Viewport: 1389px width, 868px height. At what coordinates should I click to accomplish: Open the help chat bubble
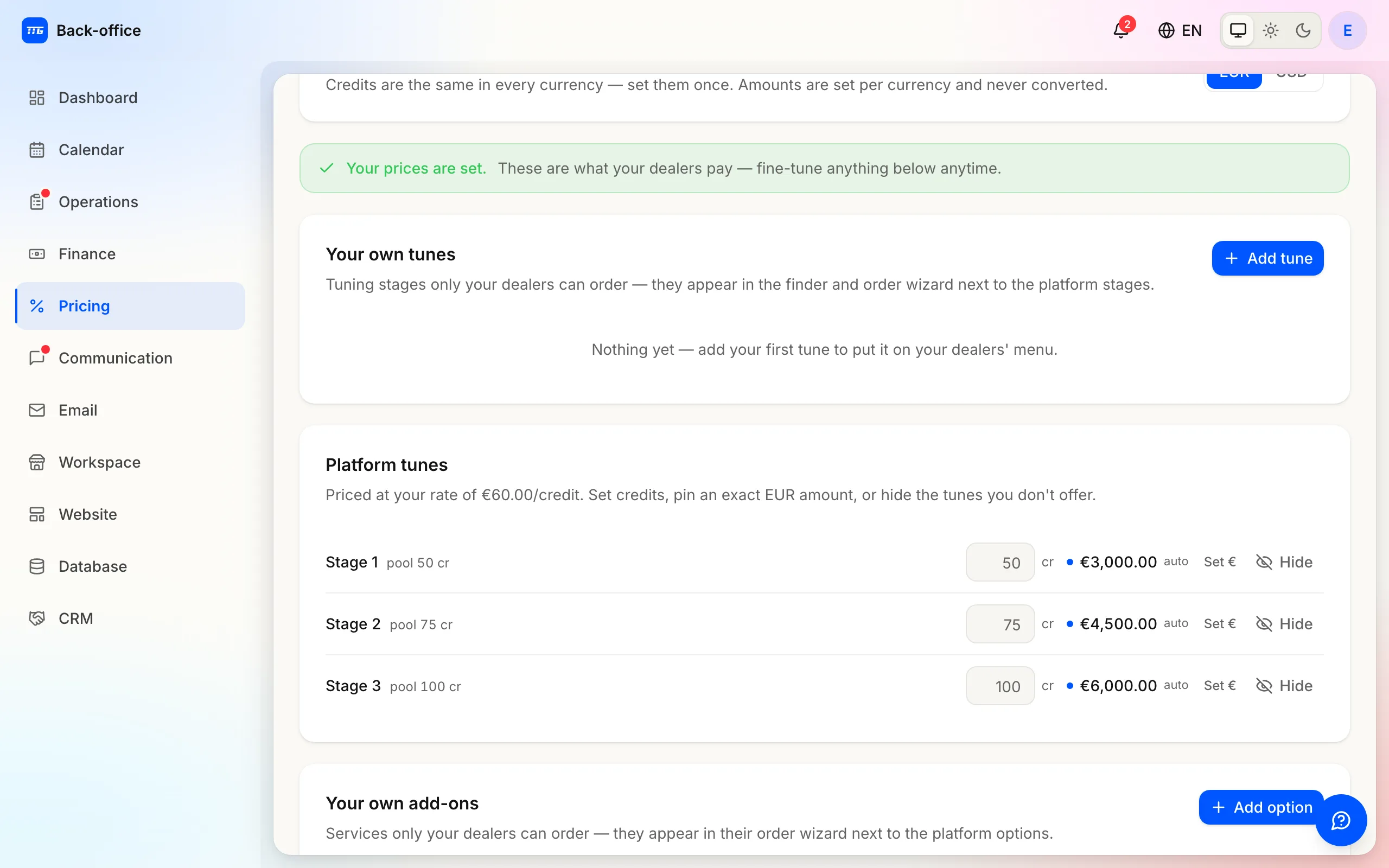[1341, 820]
